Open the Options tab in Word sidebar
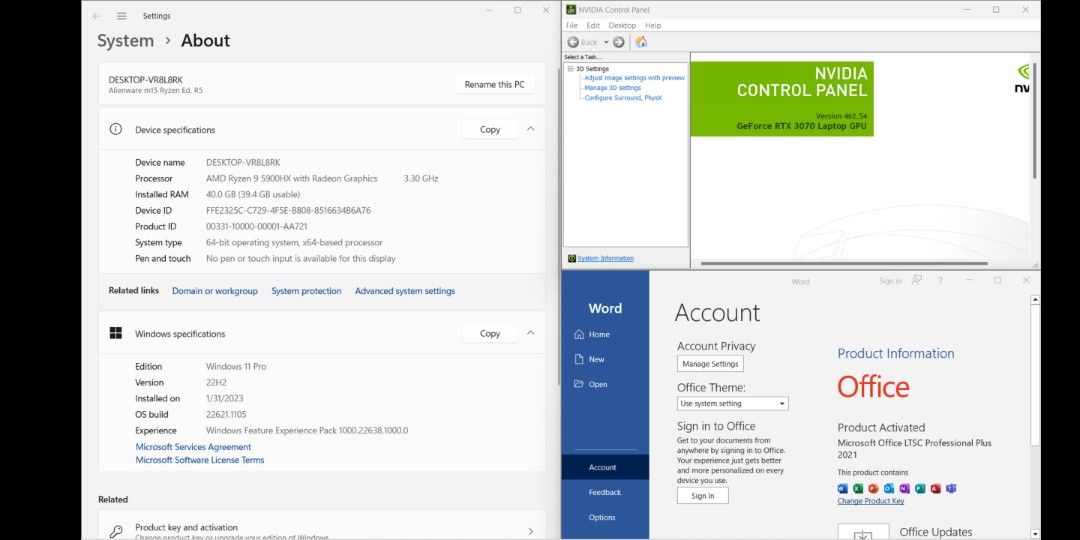 click(x=602, y=517)
